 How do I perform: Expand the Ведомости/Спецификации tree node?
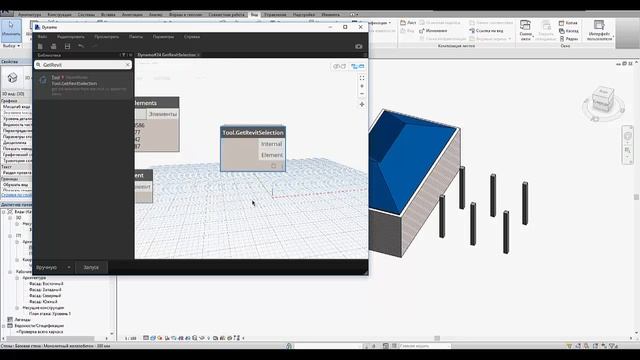(x=4, y=326)
